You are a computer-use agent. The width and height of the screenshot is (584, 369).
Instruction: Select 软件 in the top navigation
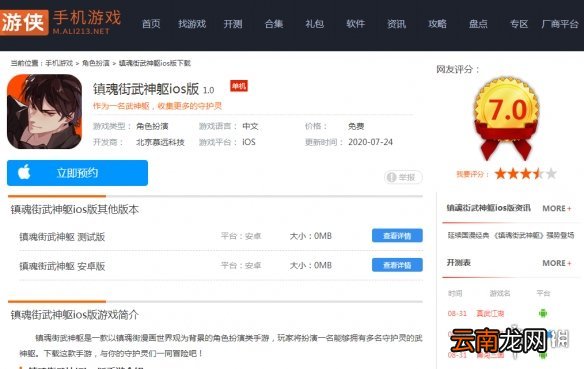point(356,24)
